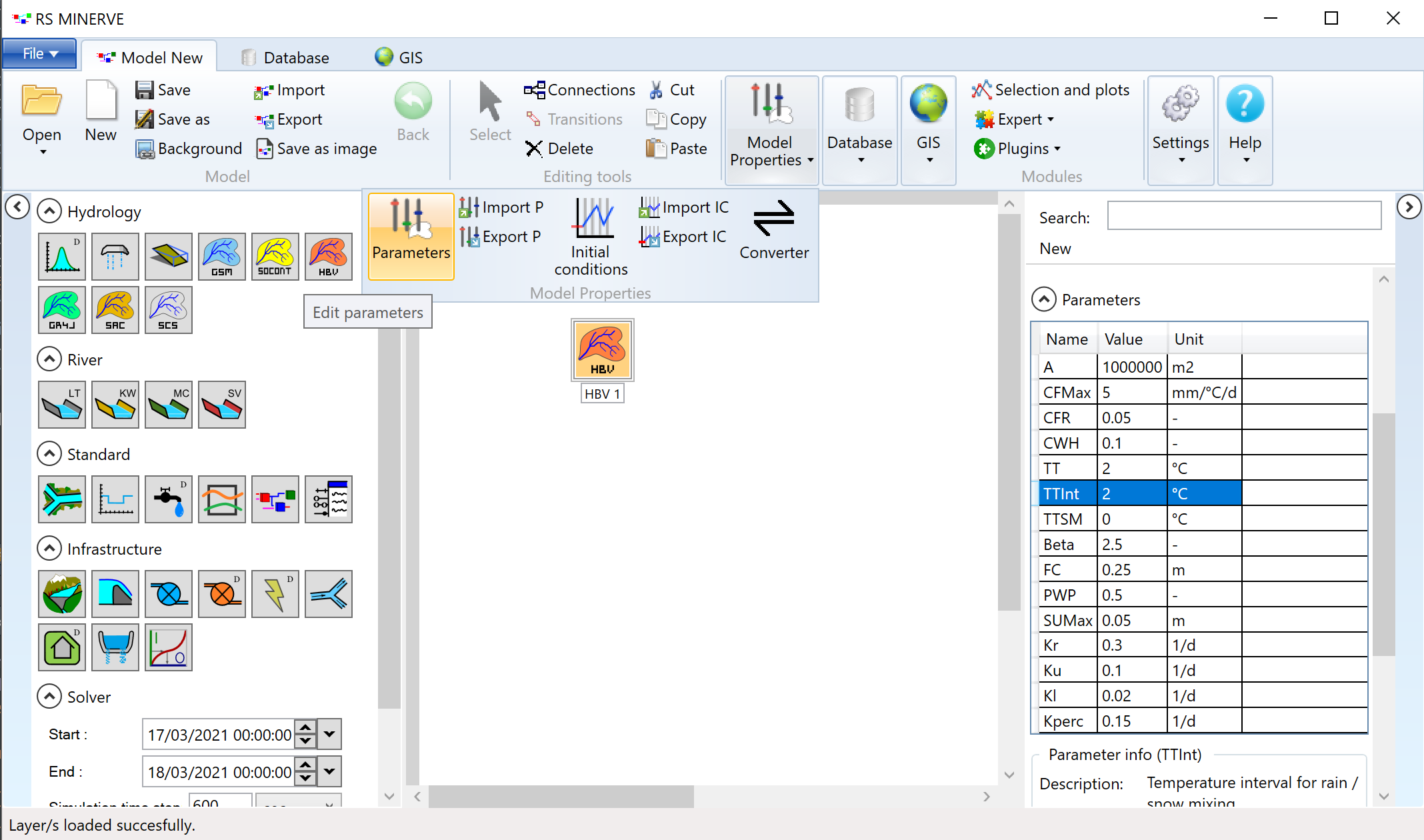
Task: Save model as image
Action: pos(317,149)
